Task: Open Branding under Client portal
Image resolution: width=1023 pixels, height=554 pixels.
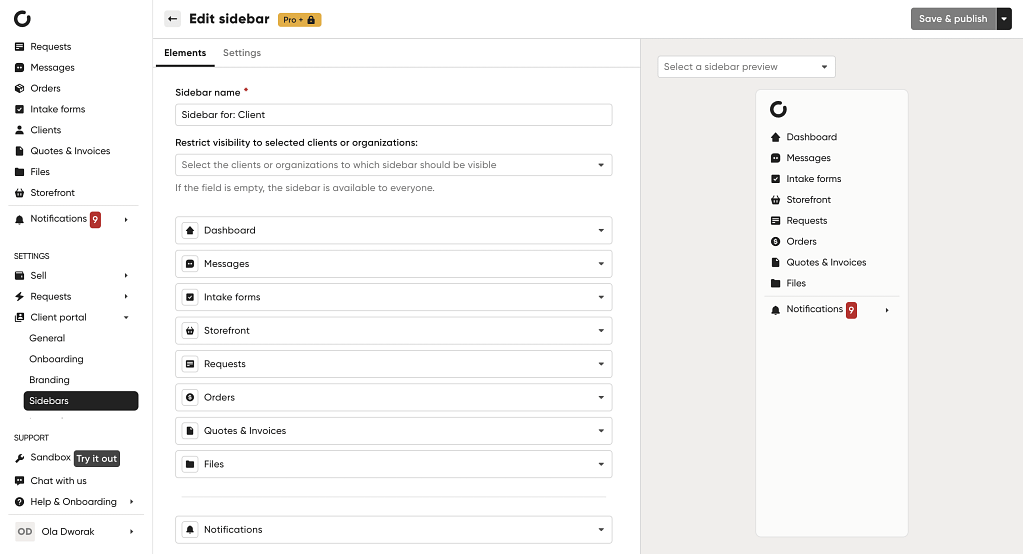Action: click(49, 380)
